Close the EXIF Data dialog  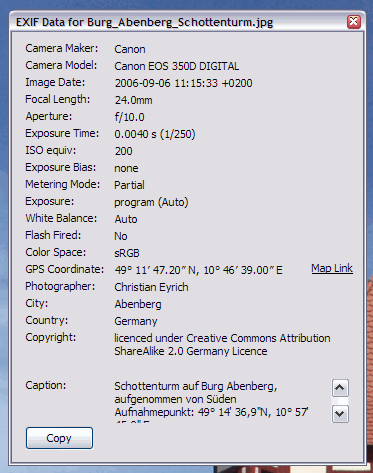click(354, 22)
